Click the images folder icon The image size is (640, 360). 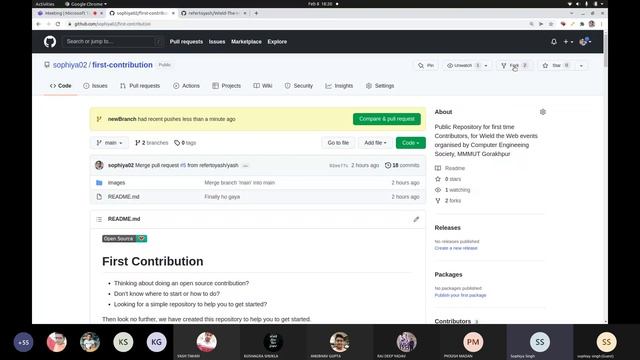[99, 182]
